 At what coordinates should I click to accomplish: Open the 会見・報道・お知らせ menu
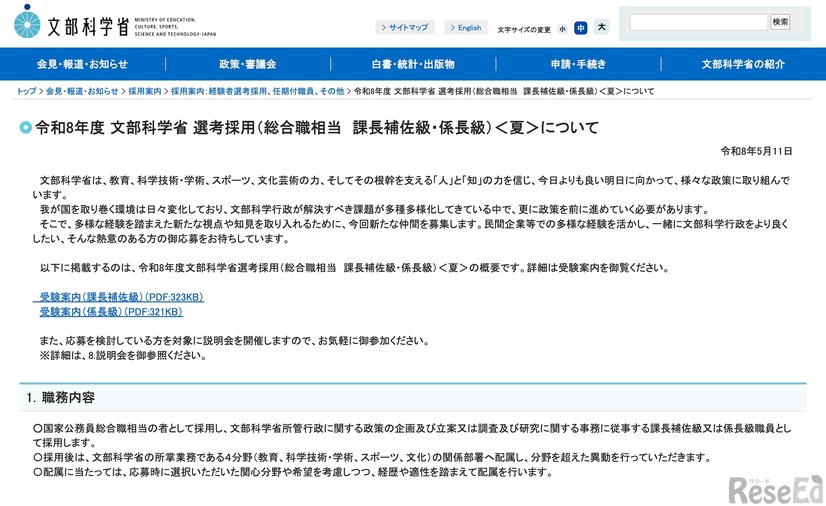83,64
